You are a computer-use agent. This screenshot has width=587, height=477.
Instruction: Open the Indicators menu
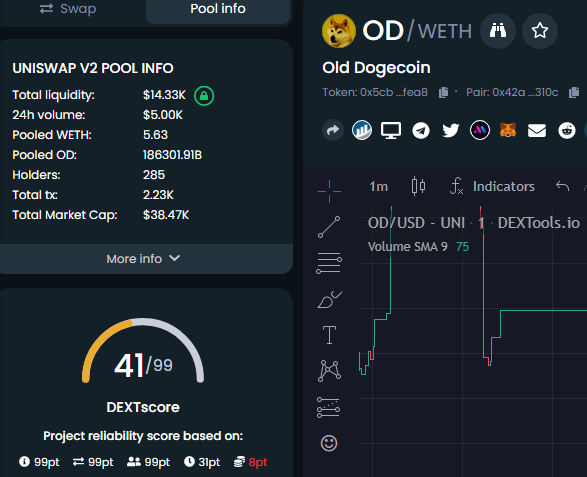click(x=492, y=186)
